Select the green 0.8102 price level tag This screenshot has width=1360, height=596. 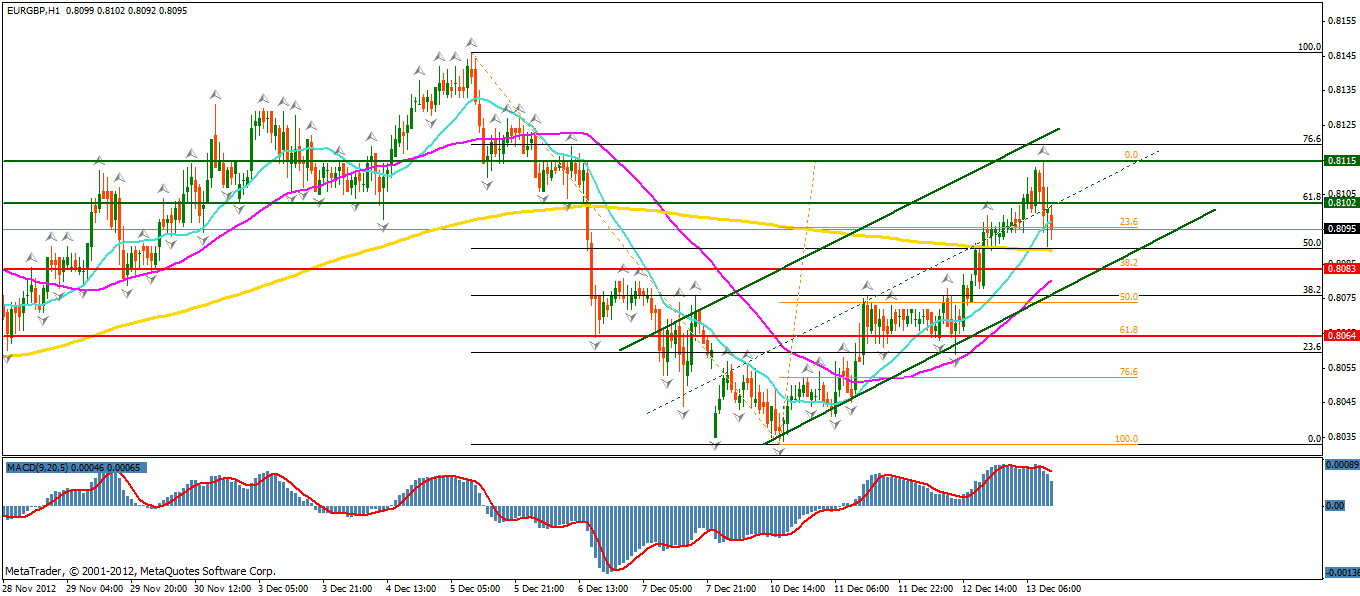1340,203
